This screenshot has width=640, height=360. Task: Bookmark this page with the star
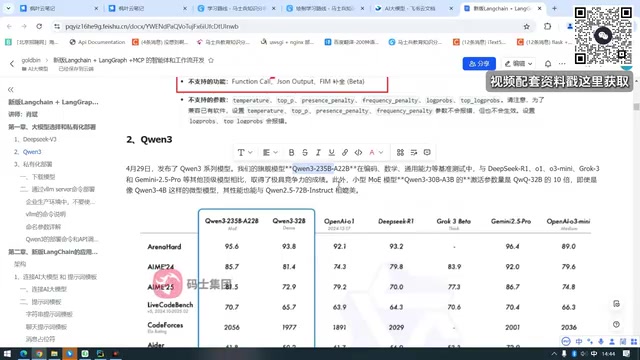click(x=527, y=26)
